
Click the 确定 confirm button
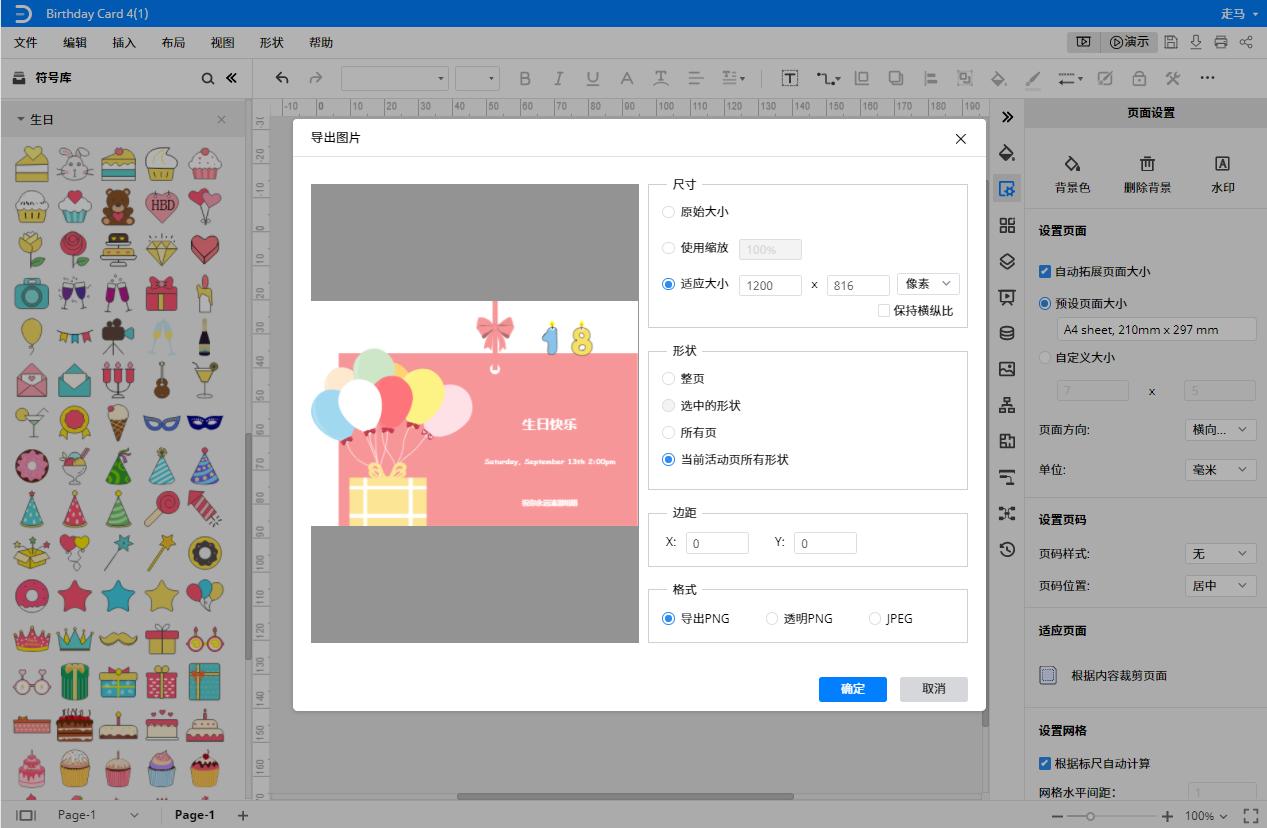pyautogui.click(x=852, y=689)
